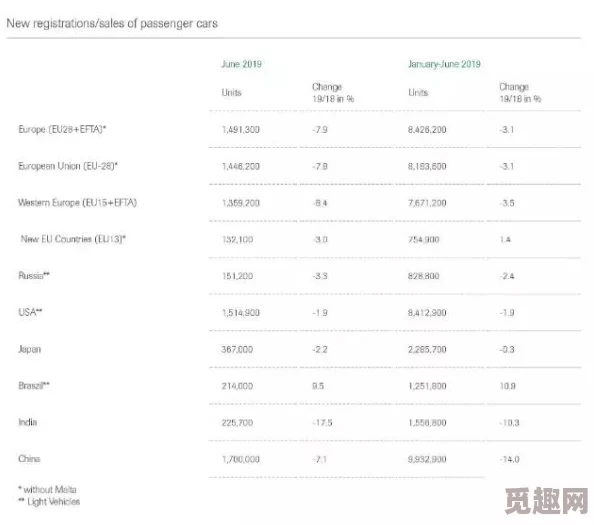
Task: Click the January-June 2019 column header
Action: (444, 64)
